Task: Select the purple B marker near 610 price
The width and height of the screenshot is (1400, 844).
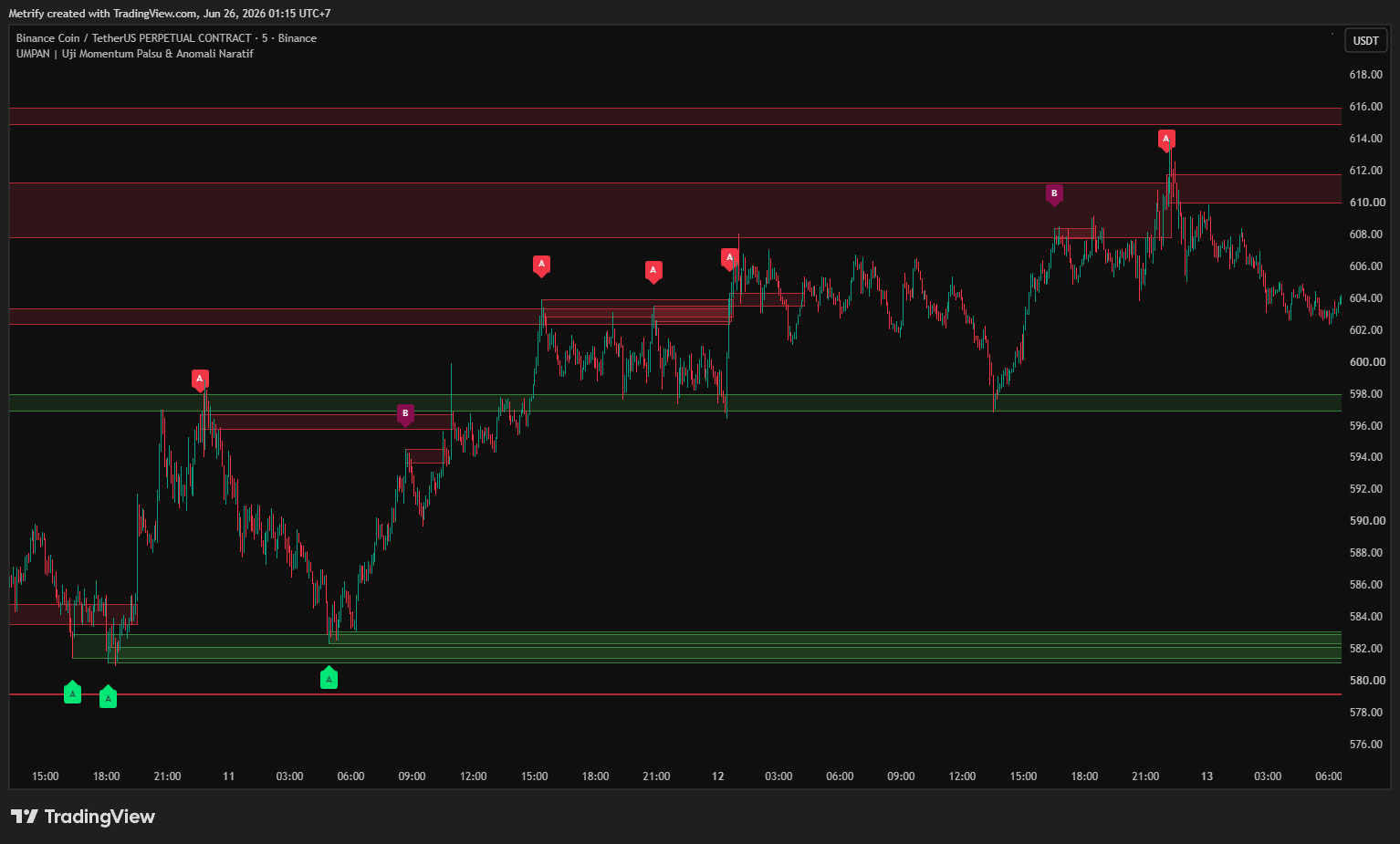Action: click(1054, 194)
